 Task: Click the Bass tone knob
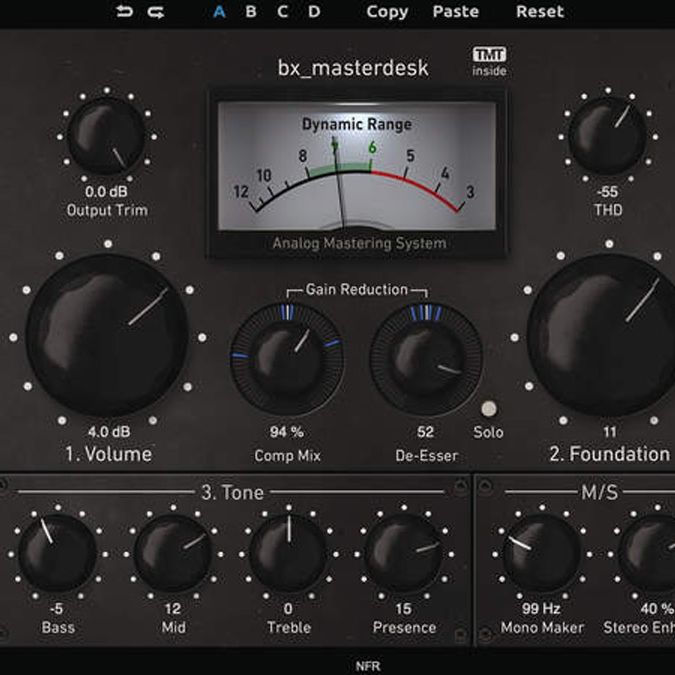pos(58,554)
